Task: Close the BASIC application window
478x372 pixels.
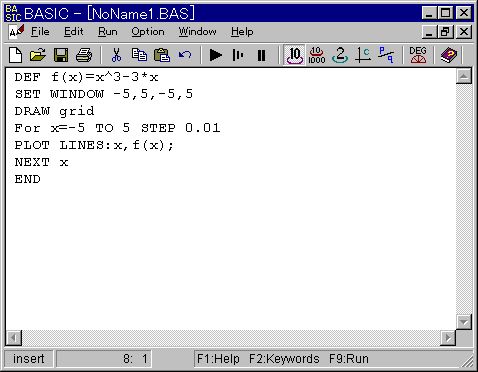Action: pos(464,13)
